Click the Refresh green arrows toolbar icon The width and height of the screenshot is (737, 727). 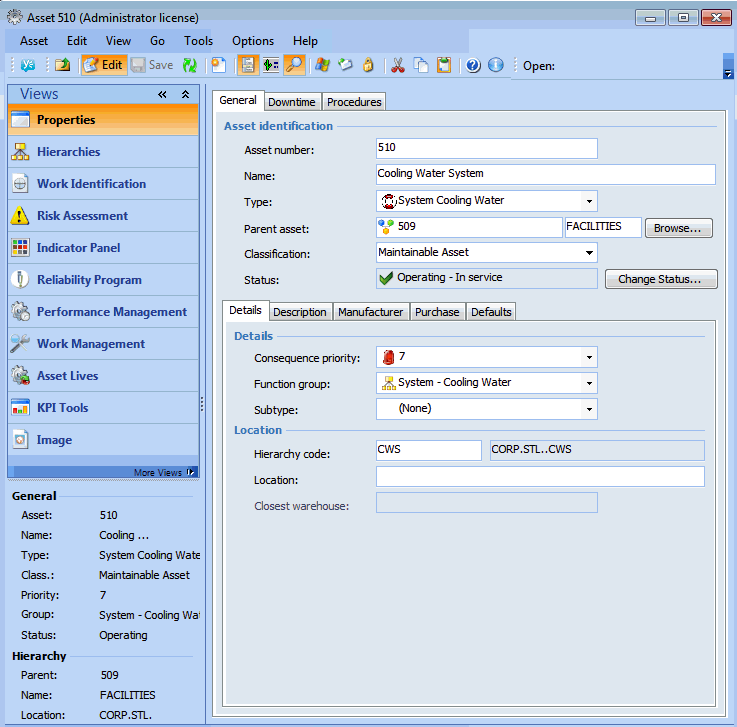coord(189,66)
